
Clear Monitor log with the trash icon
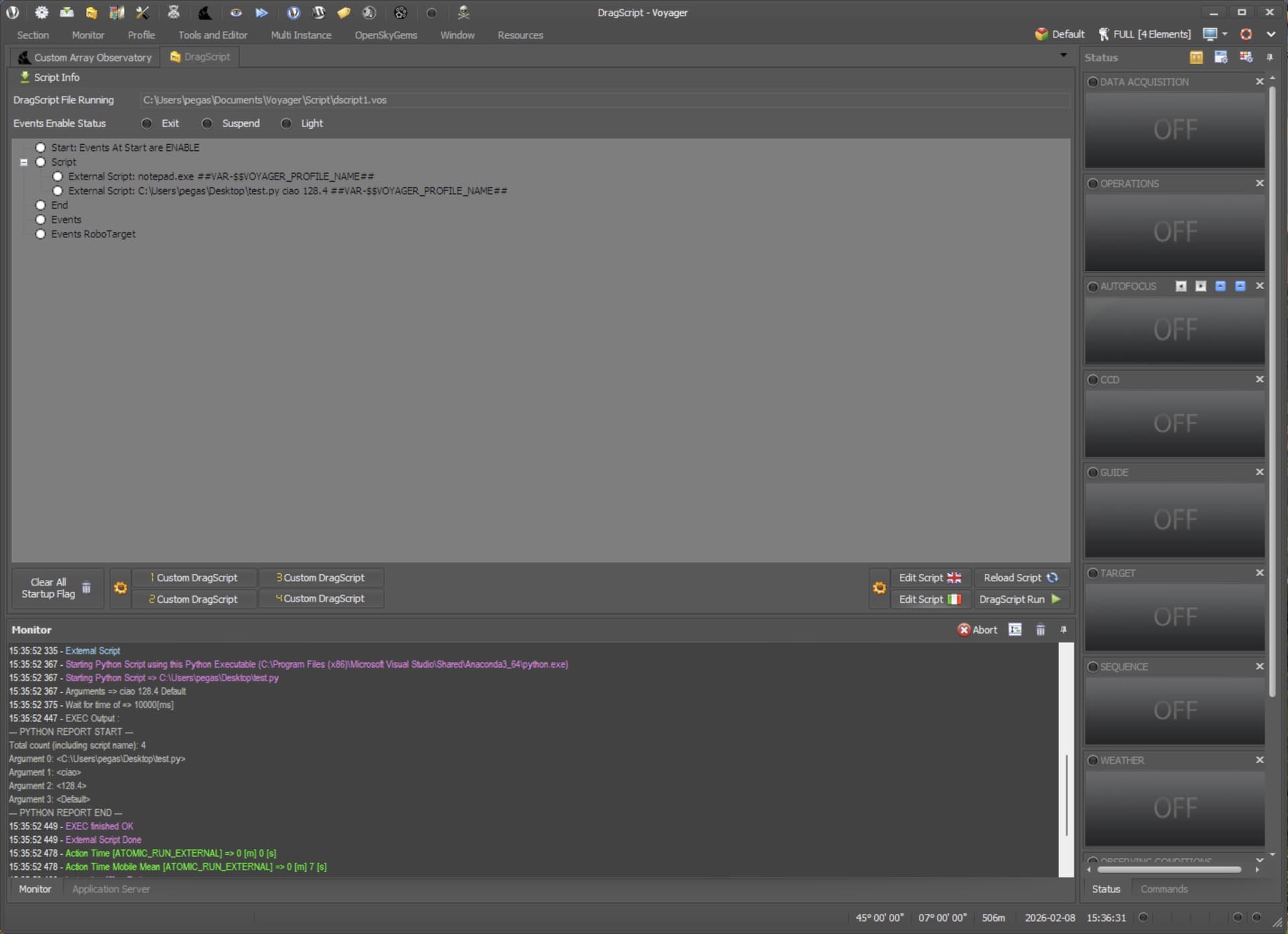point(1040,630)
